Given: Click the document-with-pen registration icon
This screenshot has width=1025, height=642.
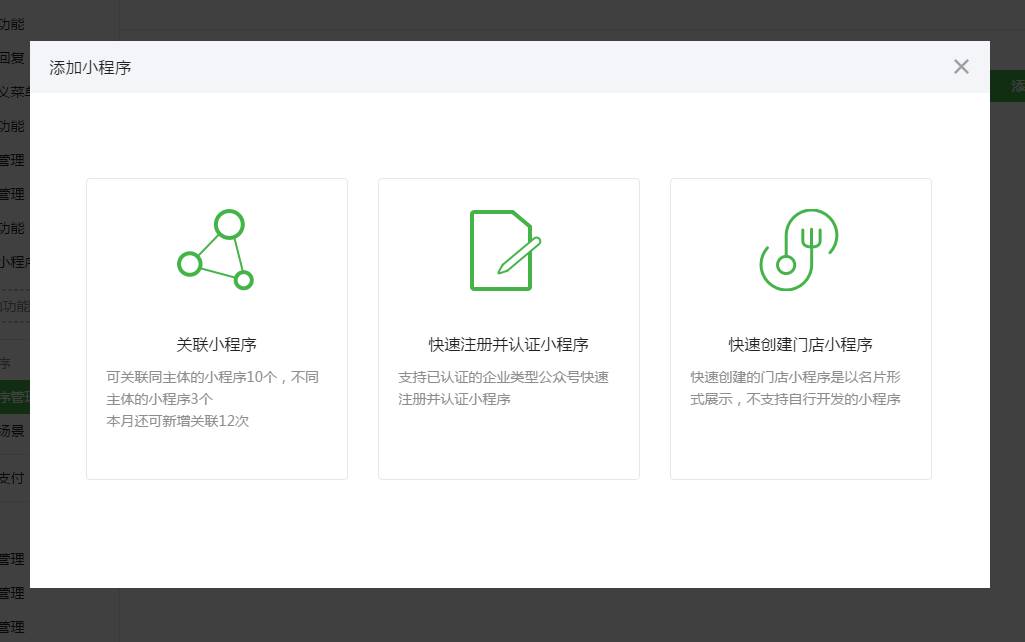Looking at the screenshot, I should point(506,250).
